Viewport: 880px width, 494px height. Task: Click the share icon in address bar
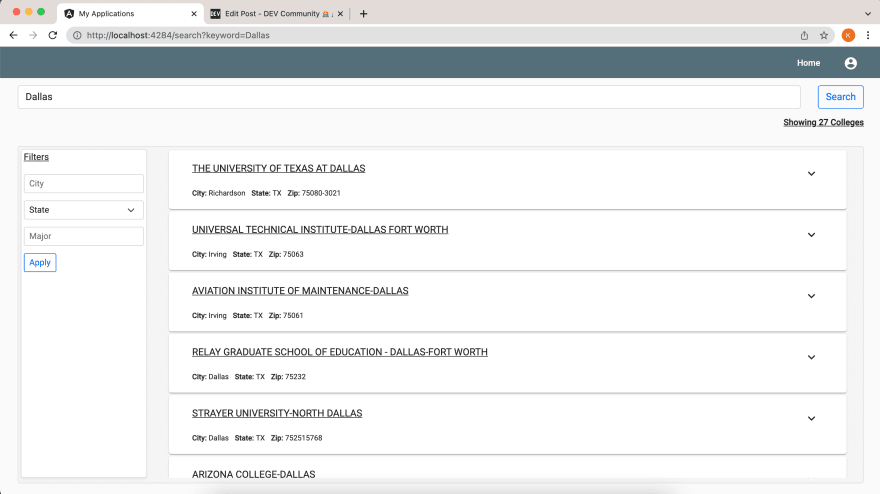pyautogui.click(x=804, y=35)
